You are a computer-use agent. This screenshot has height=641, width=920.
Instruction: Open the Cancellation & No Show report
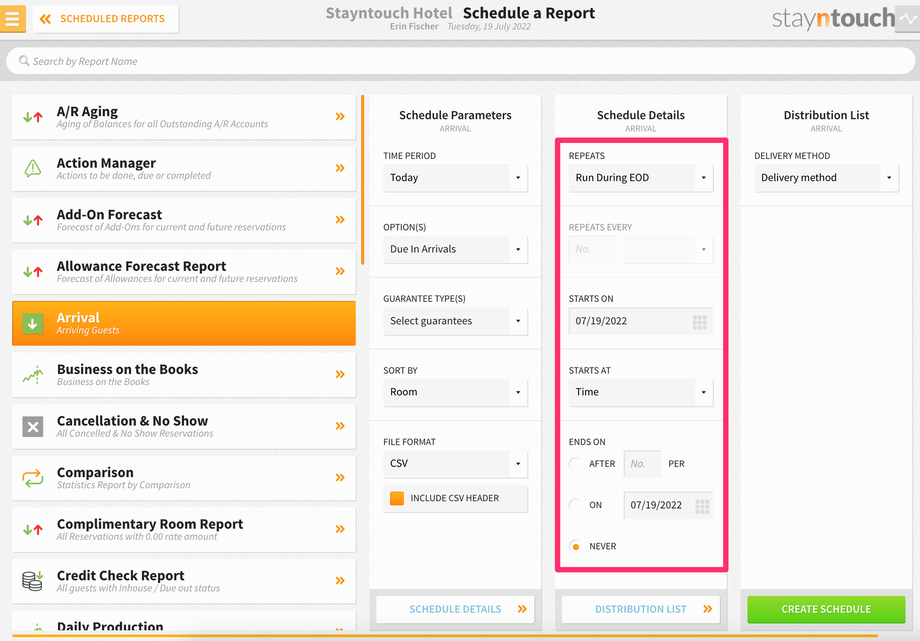(184, 427)
